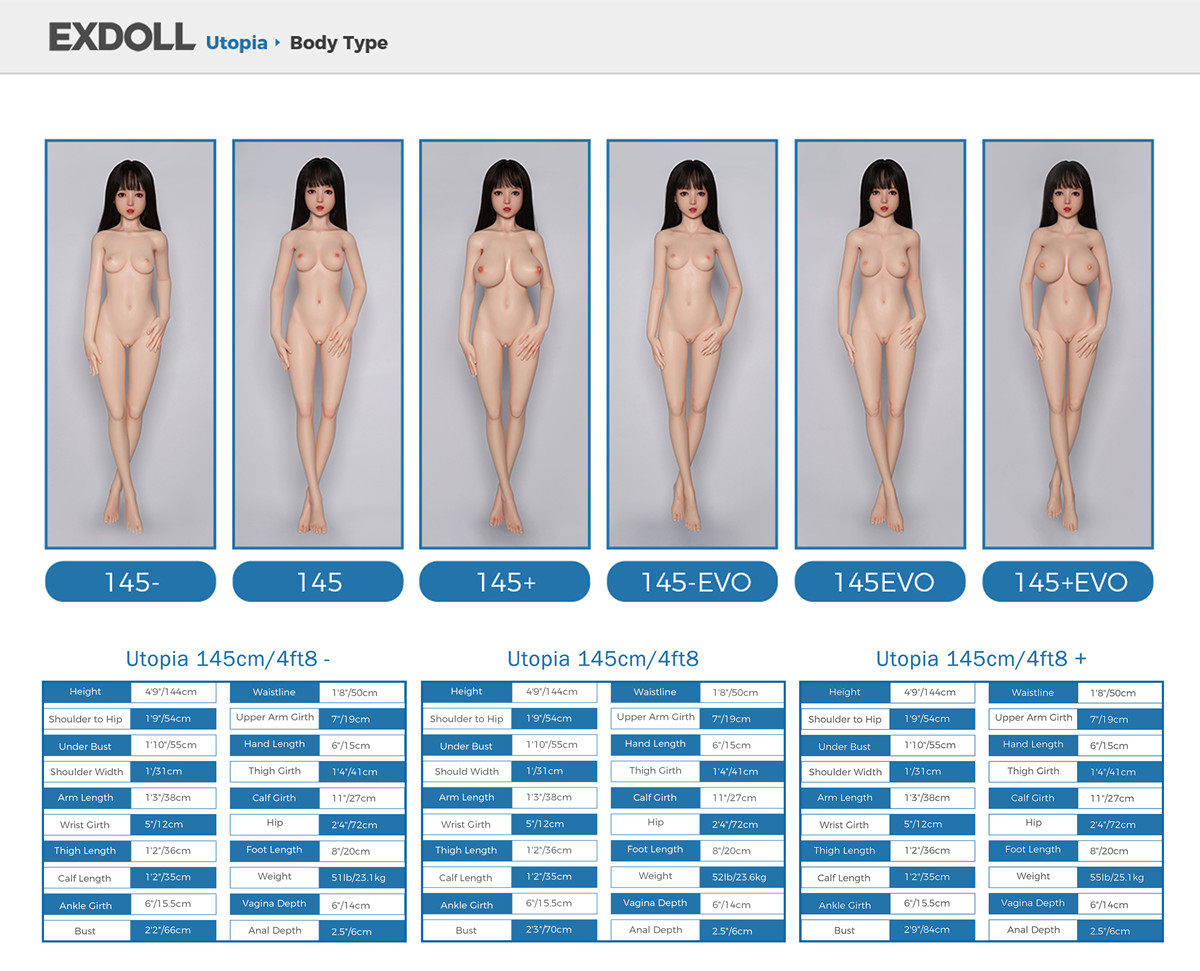Pick the 145+EVO body type button
Image resolution: width=1200 pixels, height=971 pixels.
(x=1068, y=582)
